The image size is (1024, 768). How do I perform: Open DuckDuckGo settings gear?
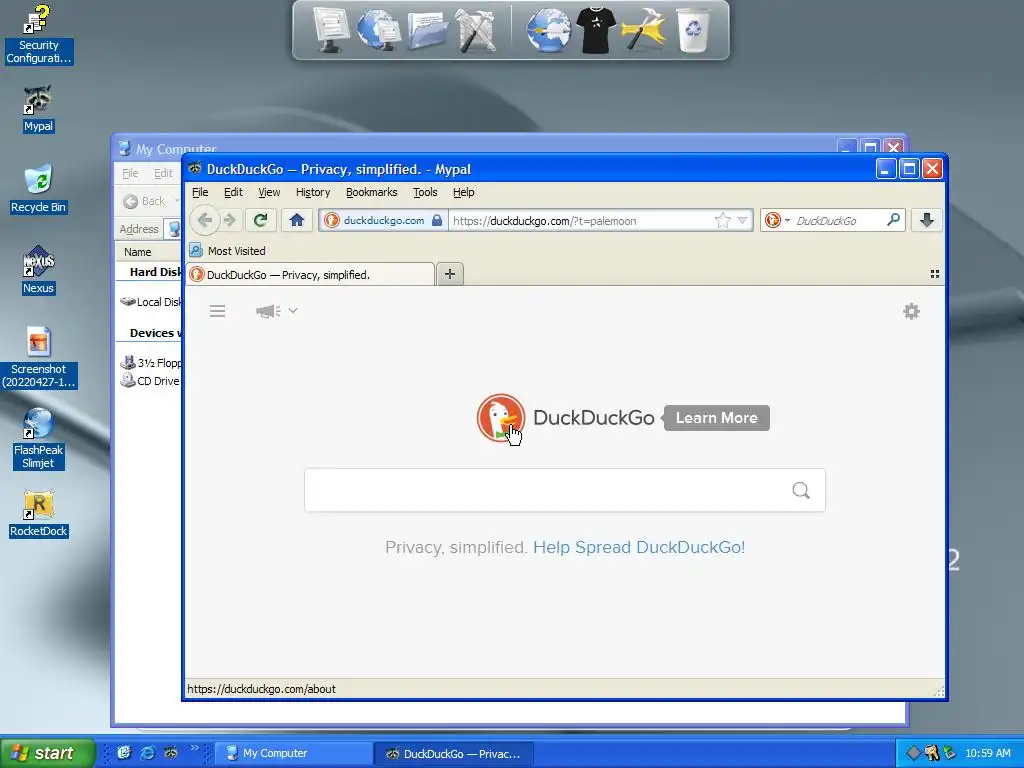click(x=911, y=311)
